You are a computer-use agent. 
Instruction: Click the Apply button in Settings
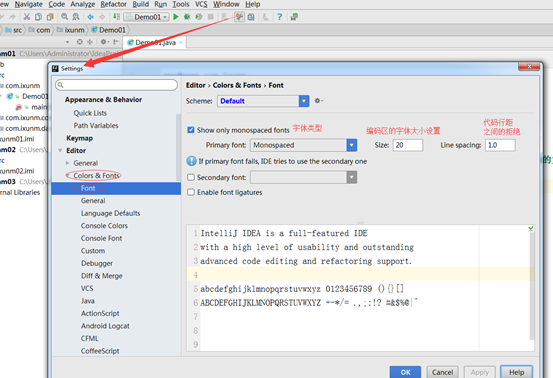coord(480,372)
